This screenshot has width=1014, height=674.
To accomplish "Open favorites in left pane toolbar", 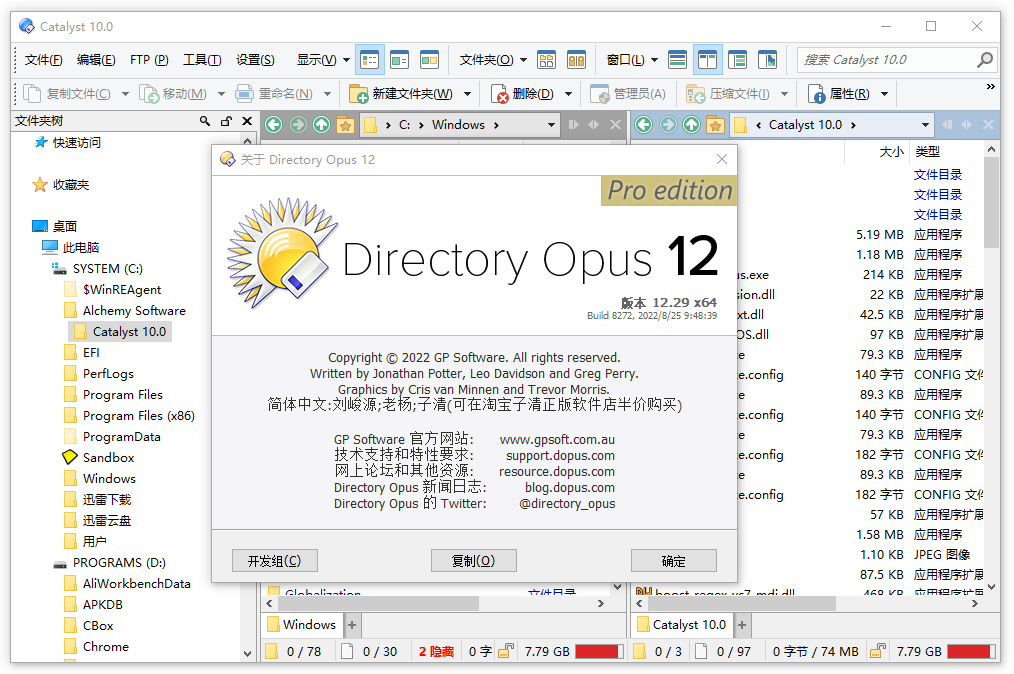I will [x=345, y=124].
